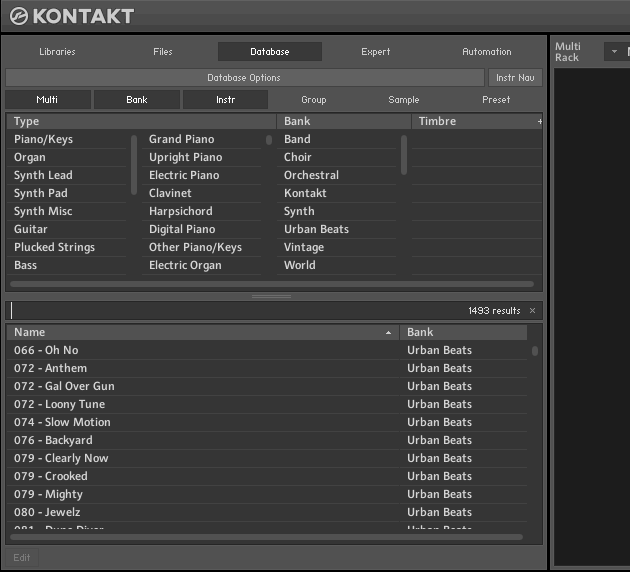630x572 pixels.
Task: Select the Vintage bank
Action: 337,247
